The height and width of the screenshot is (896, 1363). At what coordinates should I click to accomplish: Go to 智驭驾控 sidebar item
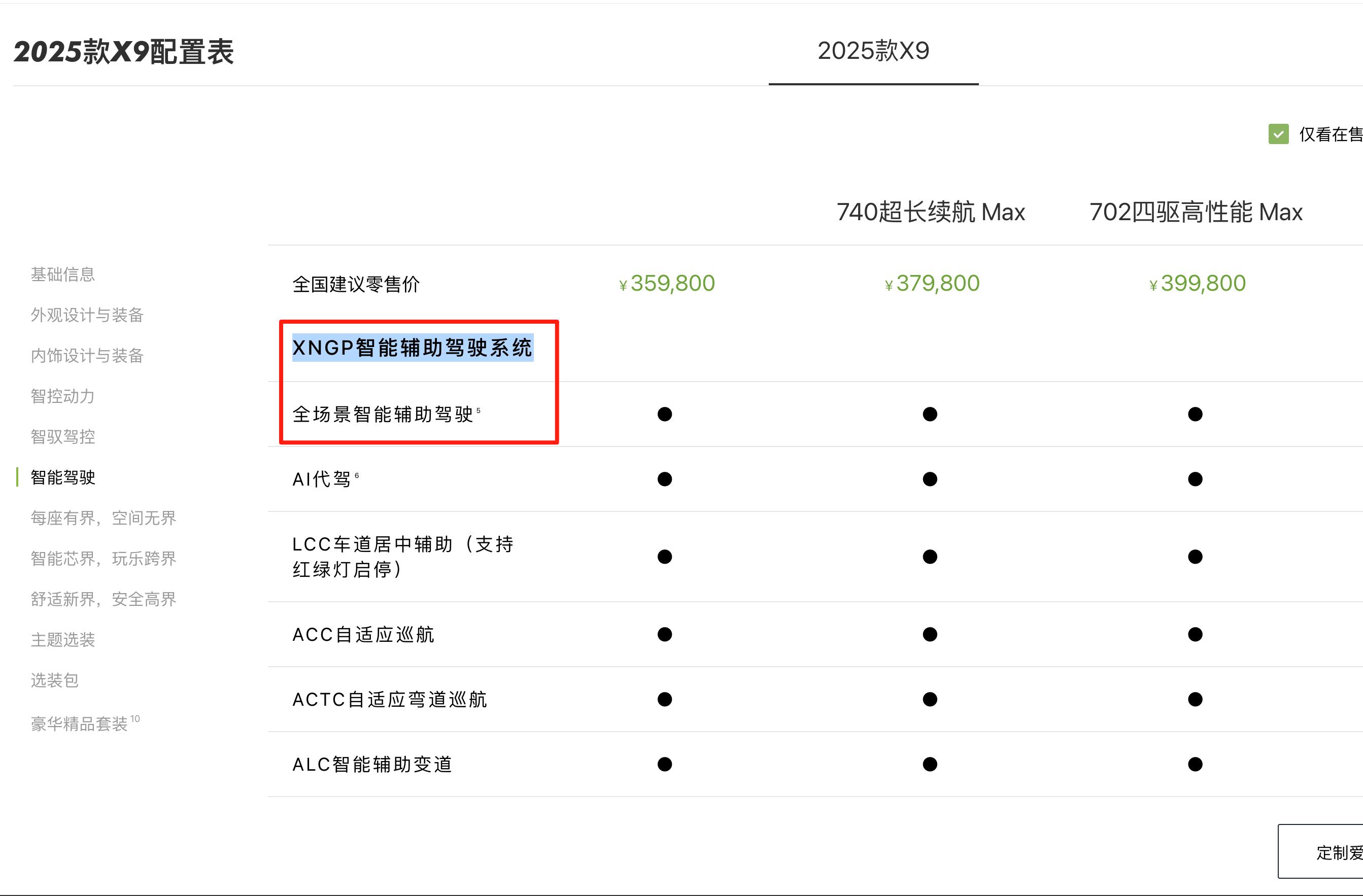[62, 437]
